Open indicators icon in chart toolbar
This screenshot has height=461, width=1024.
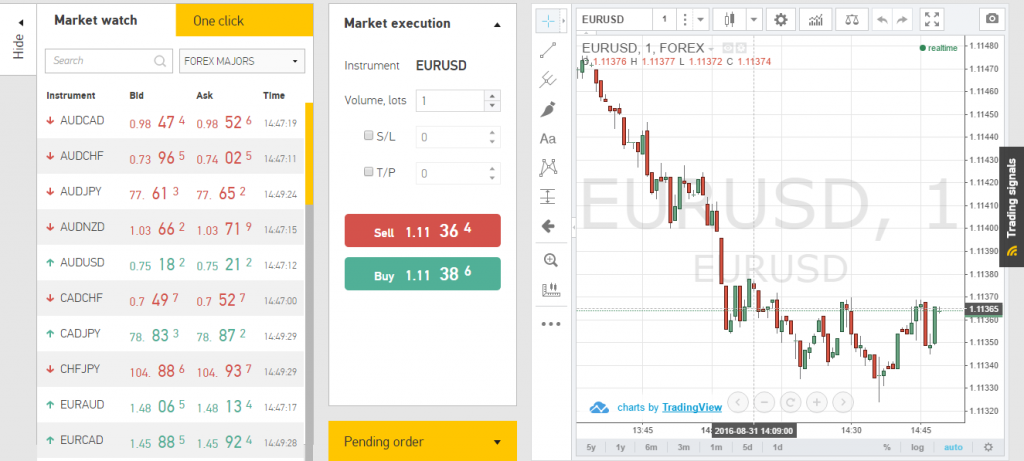coord(816,20)
